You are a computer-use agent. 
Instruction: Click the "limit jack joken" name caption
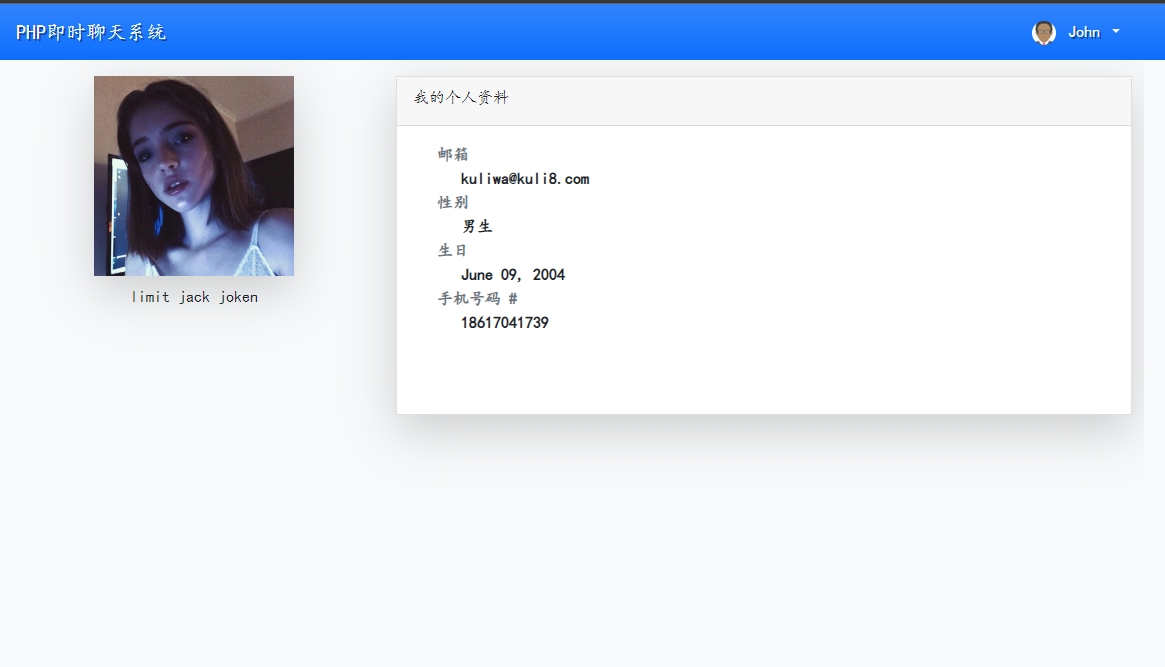pyautogui.click(x=194, y=297)
